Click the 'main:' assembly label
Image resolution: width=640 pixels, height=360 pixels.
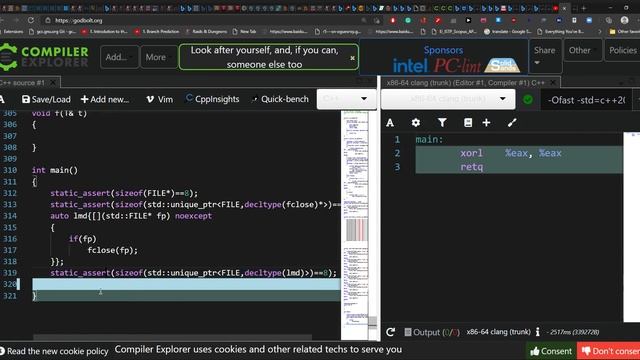pos(429,140)
